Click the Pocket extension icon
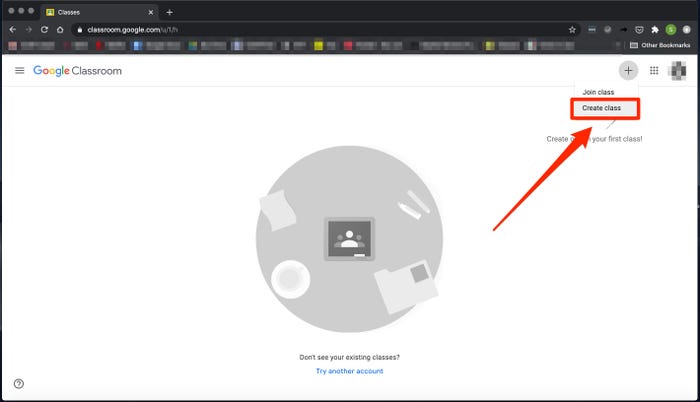This screenshot has height=402, width=700. pos(639,29)
